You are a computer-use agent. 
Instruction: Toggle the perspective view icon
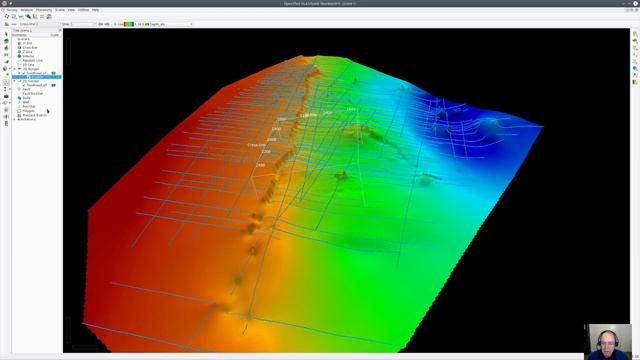point(6,62)
